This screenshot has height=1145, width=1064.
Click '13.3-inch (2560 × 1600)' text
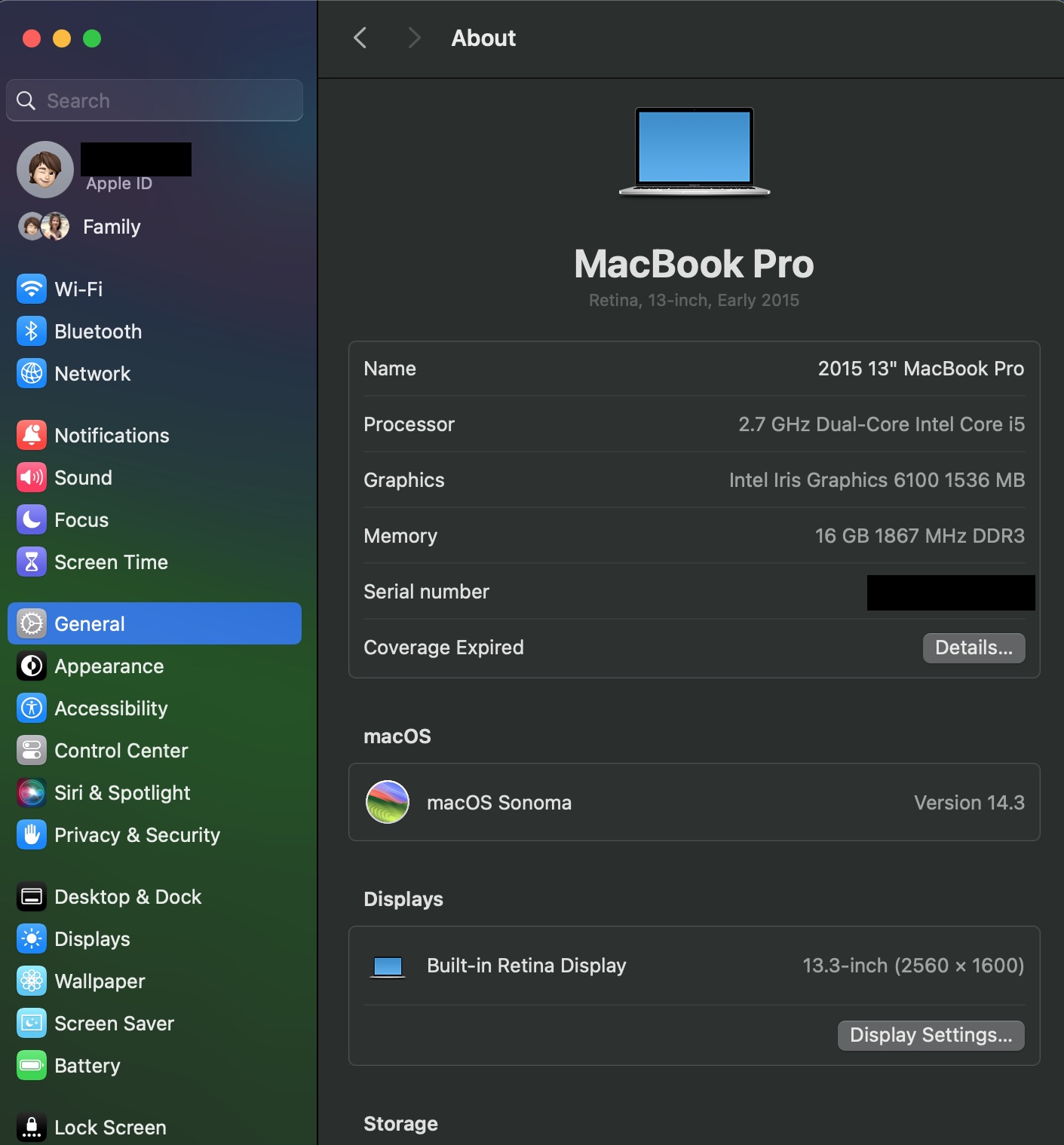(x=913, y=966)
